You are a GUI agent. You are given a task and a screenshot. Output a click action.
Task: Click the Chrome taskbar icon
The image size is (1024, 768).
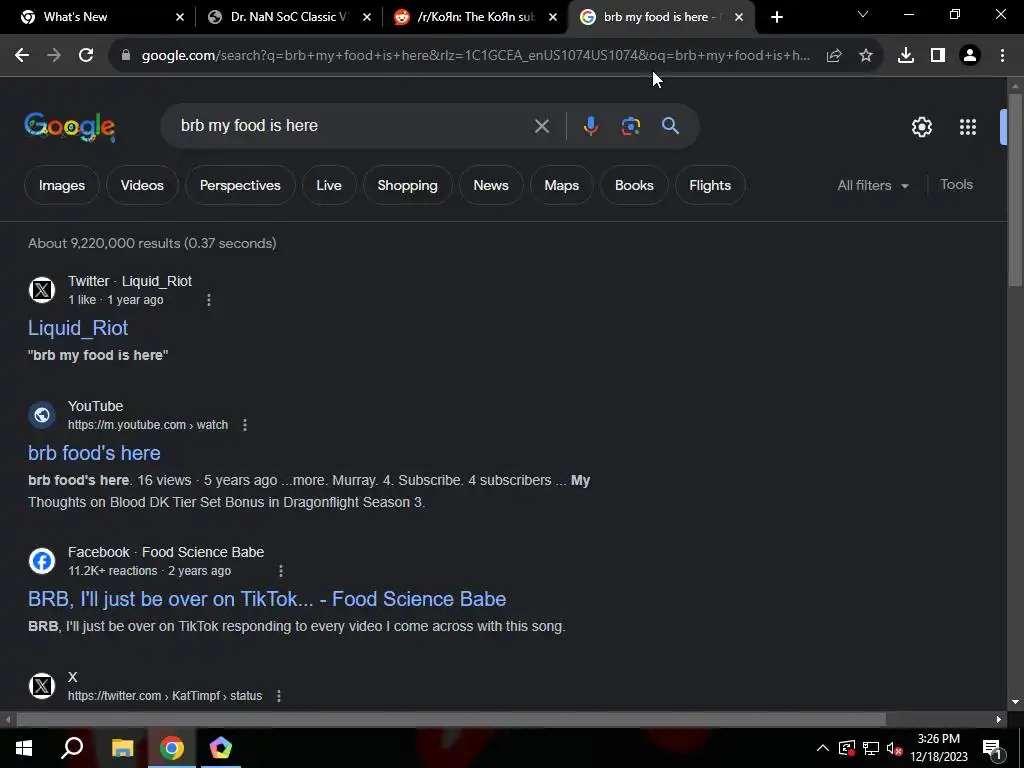click(171, 748)
